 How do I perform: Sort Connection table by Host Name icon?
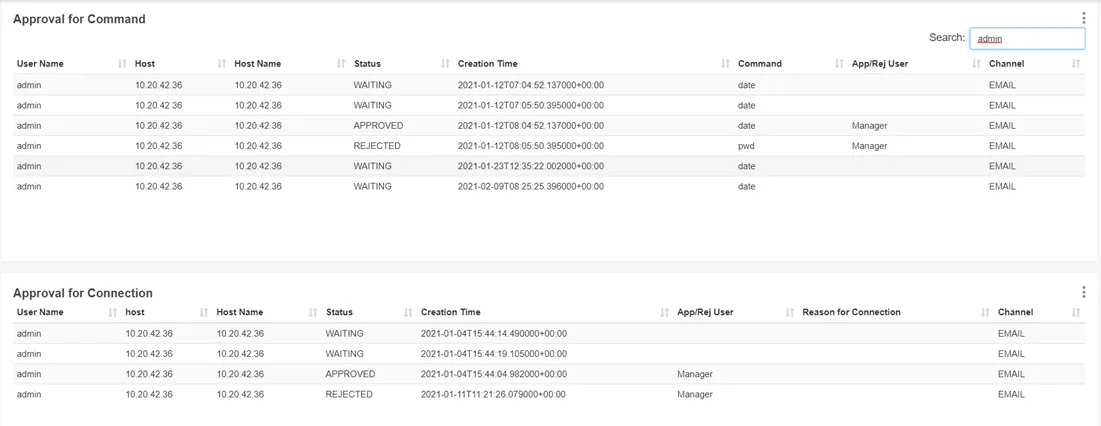(x=314, y=312)
